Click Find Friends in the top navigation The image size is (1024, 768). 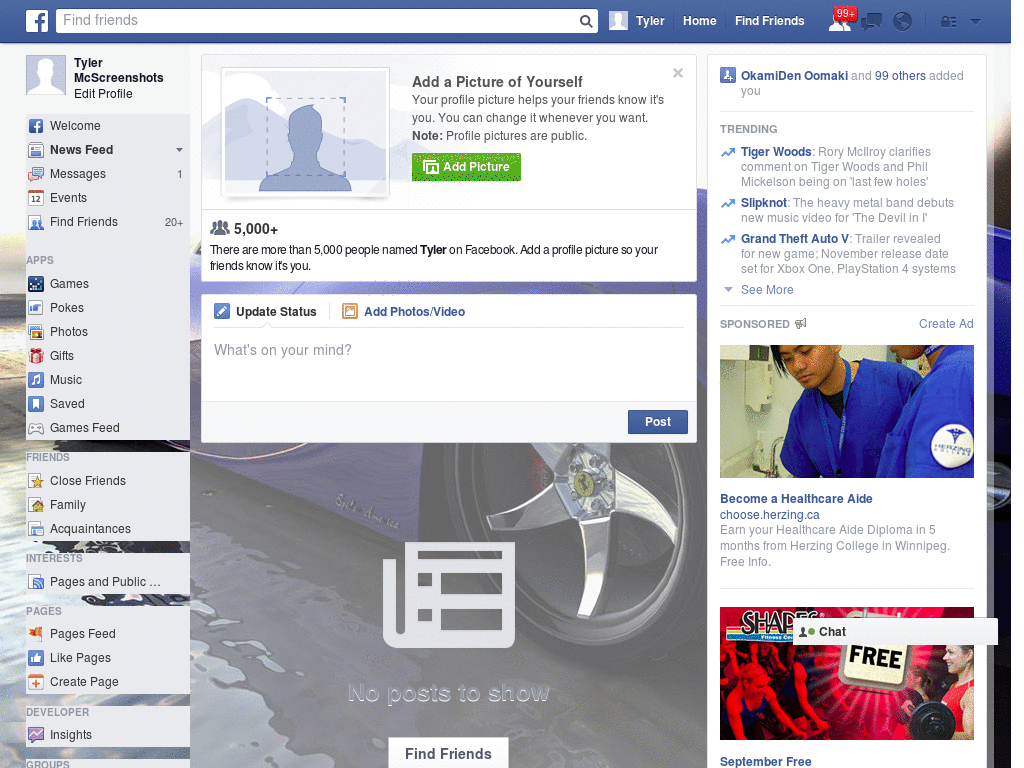(769, 21)
